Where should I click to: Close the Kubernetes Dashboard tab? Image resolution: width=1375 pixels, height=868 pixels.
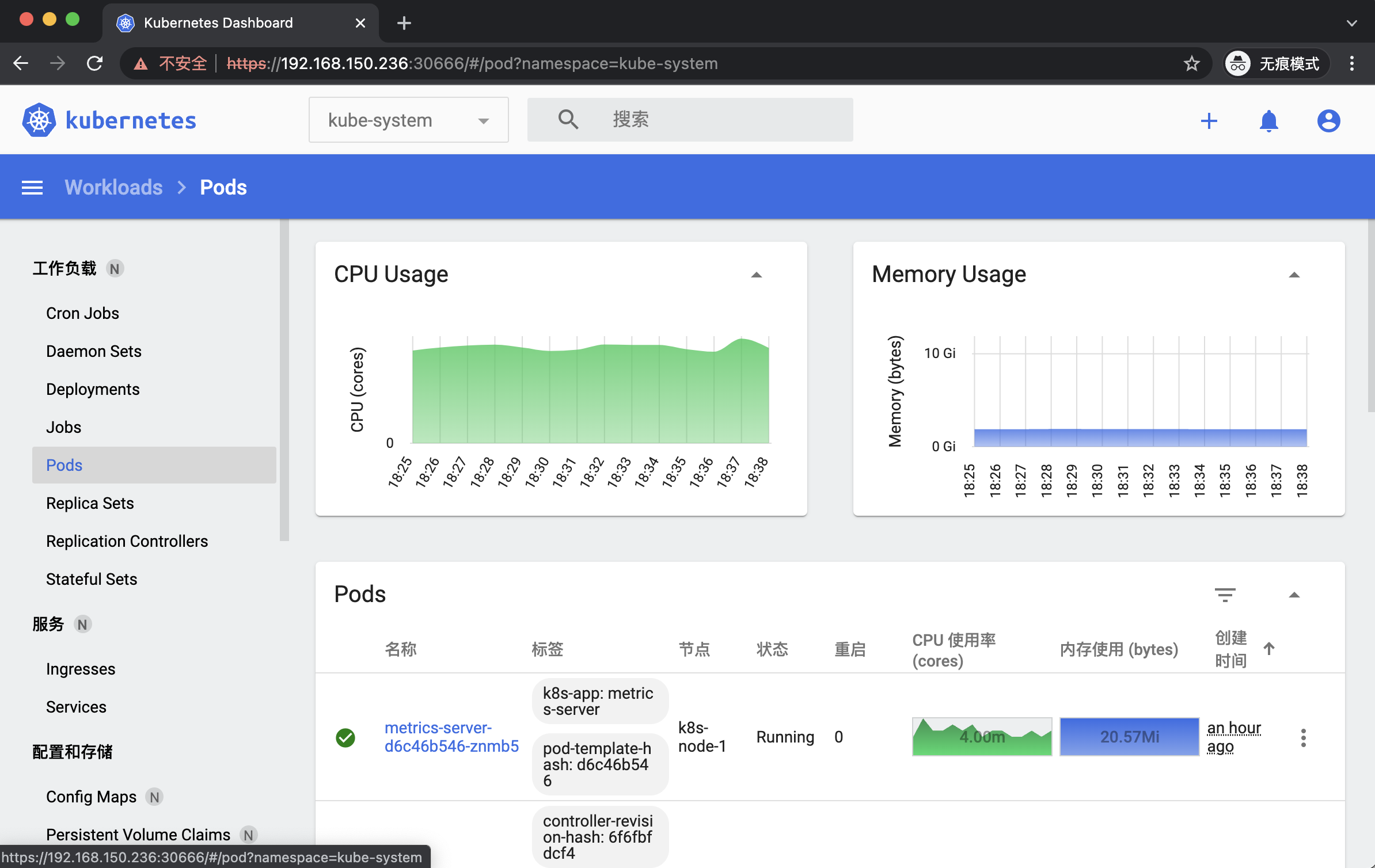pos(360,23)
